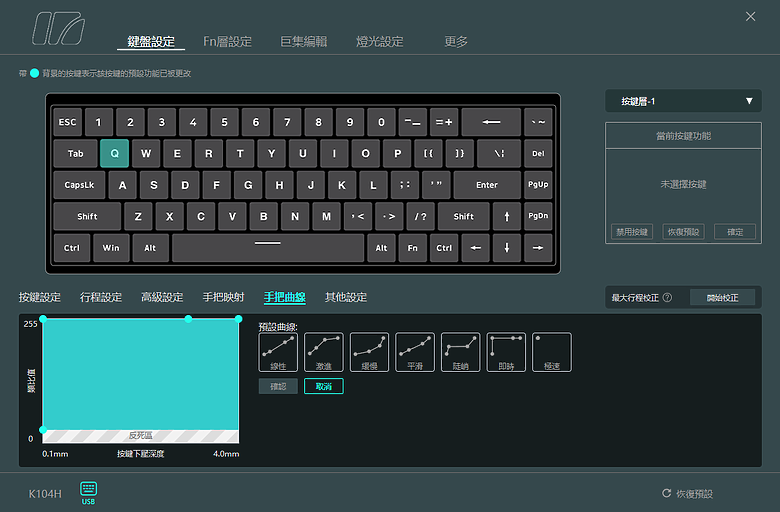Click 恢復預設 in the key function panel

(x=683, y=232)
